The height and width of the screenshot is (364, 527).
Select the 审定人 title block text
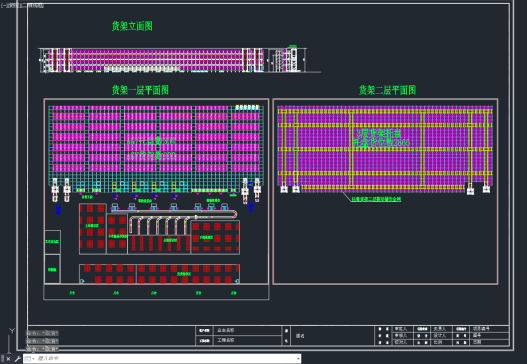pos(401,329)
